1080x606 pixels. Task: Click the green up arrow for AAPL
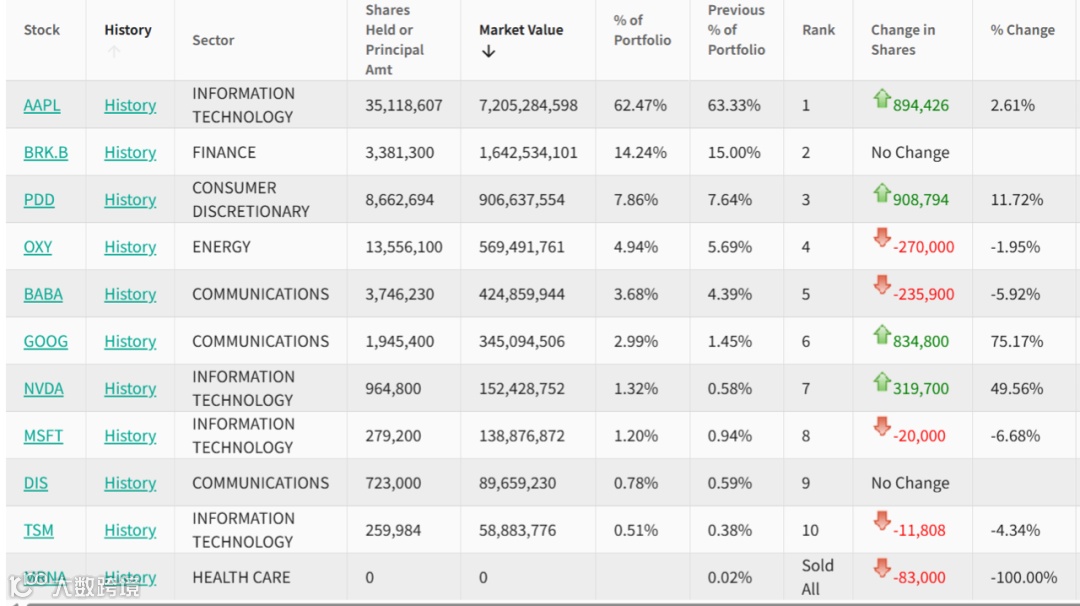tap(881, 98)
